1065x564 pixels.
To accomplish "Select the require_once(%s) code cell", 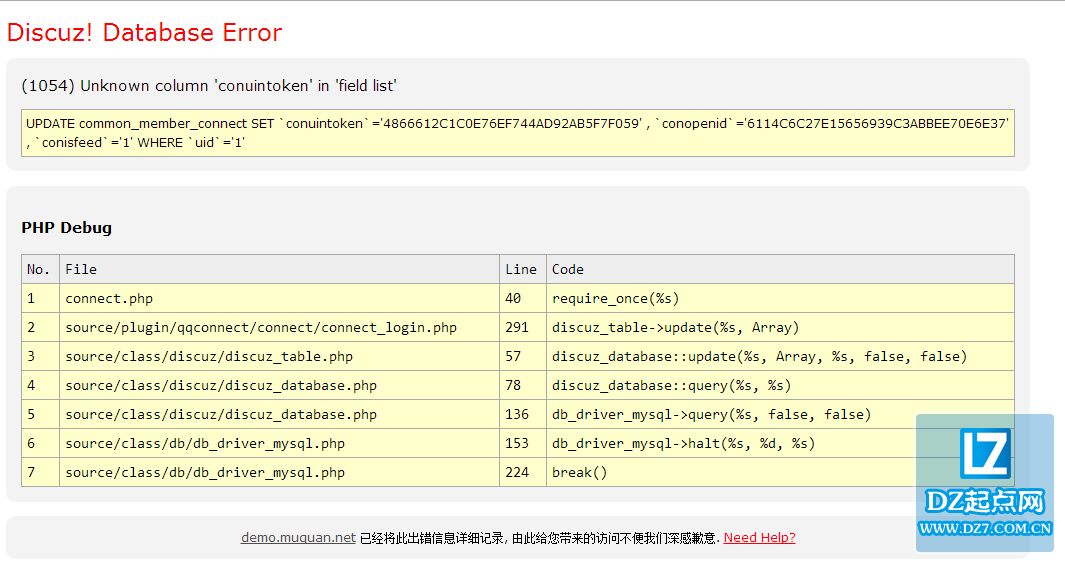I will point(780,298).
